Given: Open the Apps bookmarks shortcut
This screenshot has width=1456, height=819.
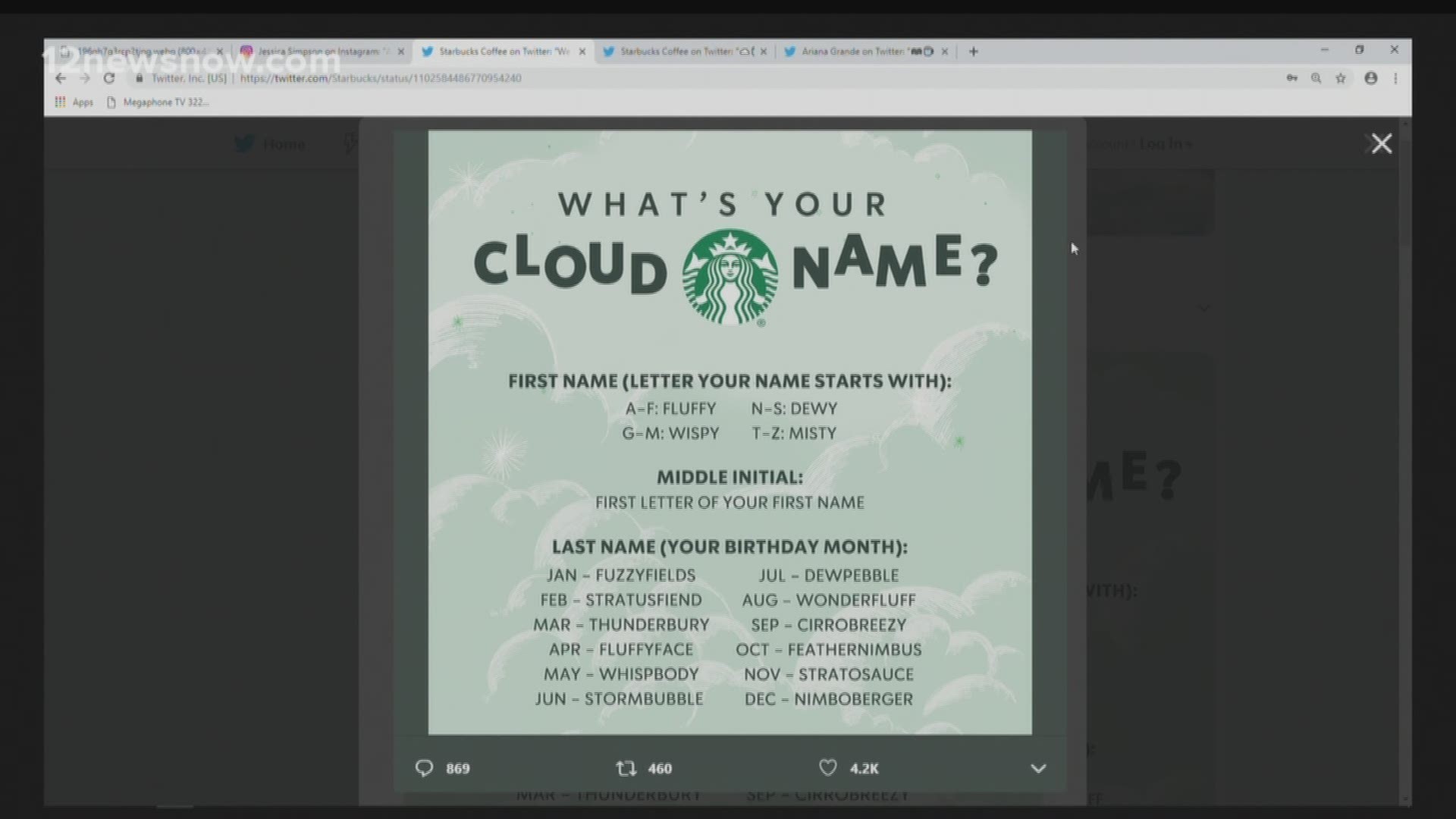Looking at the screenshot, I should tap(74, 102).
